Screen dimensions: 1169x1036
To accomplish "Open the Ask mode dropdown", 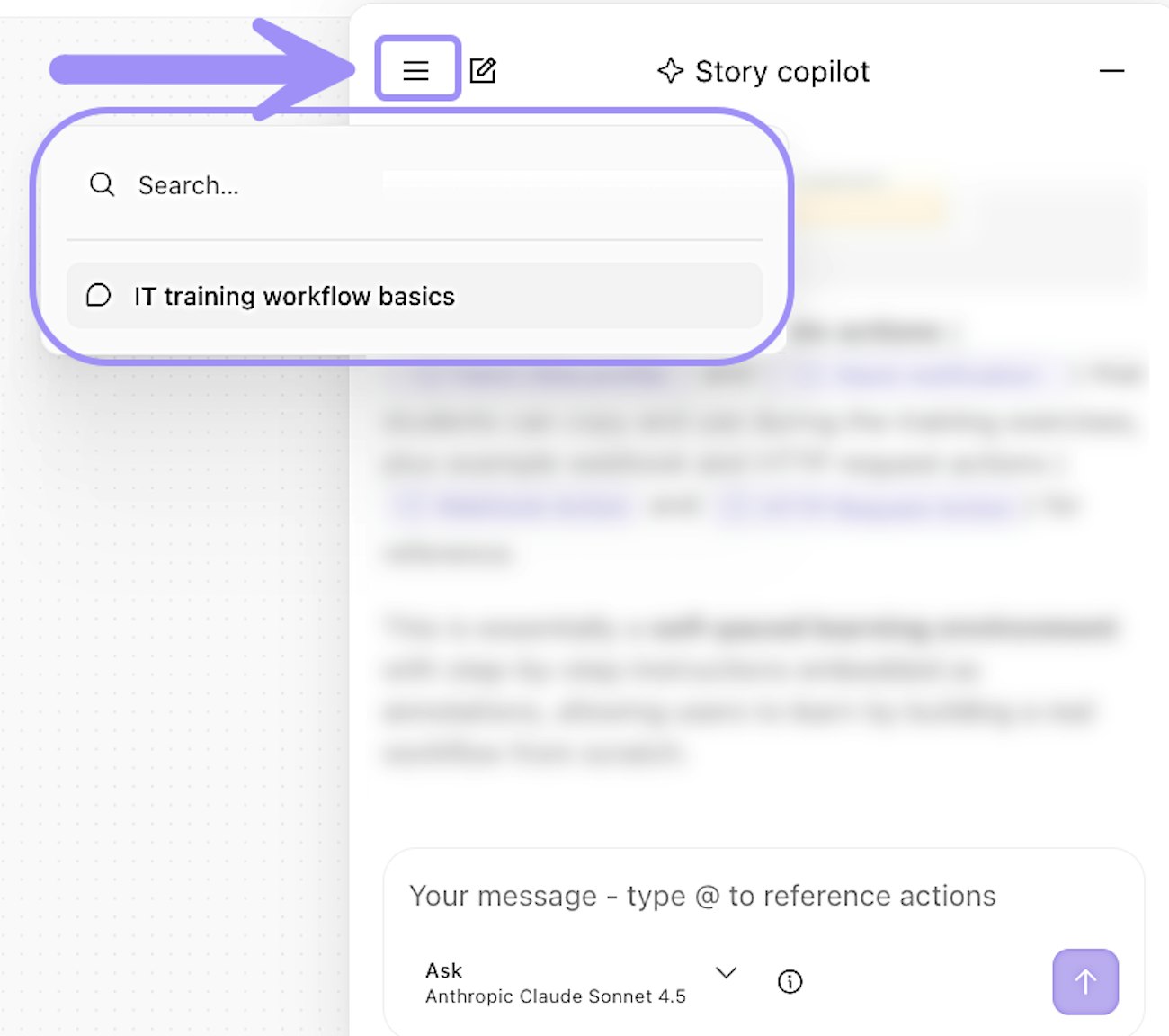I will point(443,970).
